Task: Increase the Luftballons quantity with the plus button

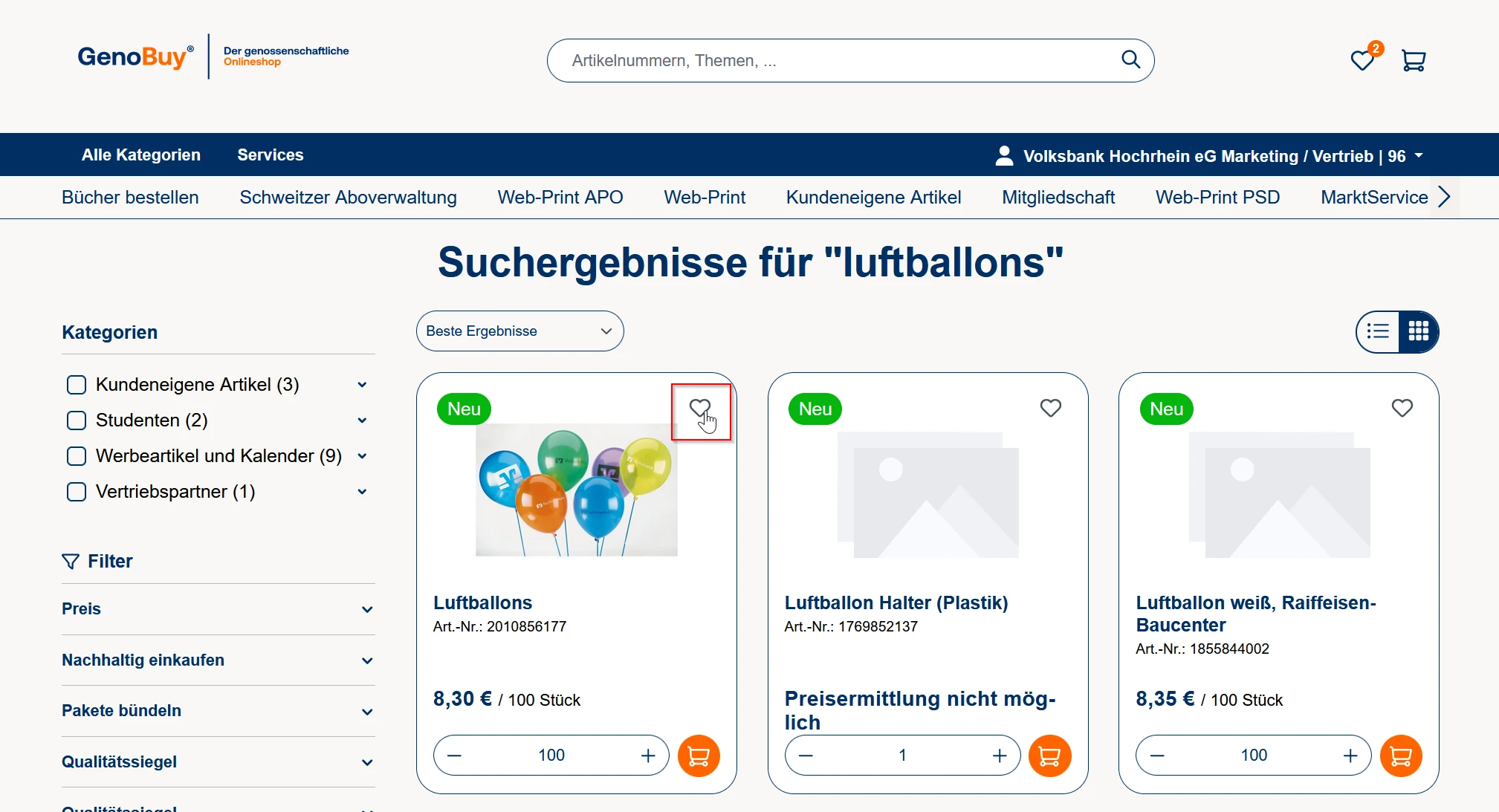Action: click(x=648, y=756)
